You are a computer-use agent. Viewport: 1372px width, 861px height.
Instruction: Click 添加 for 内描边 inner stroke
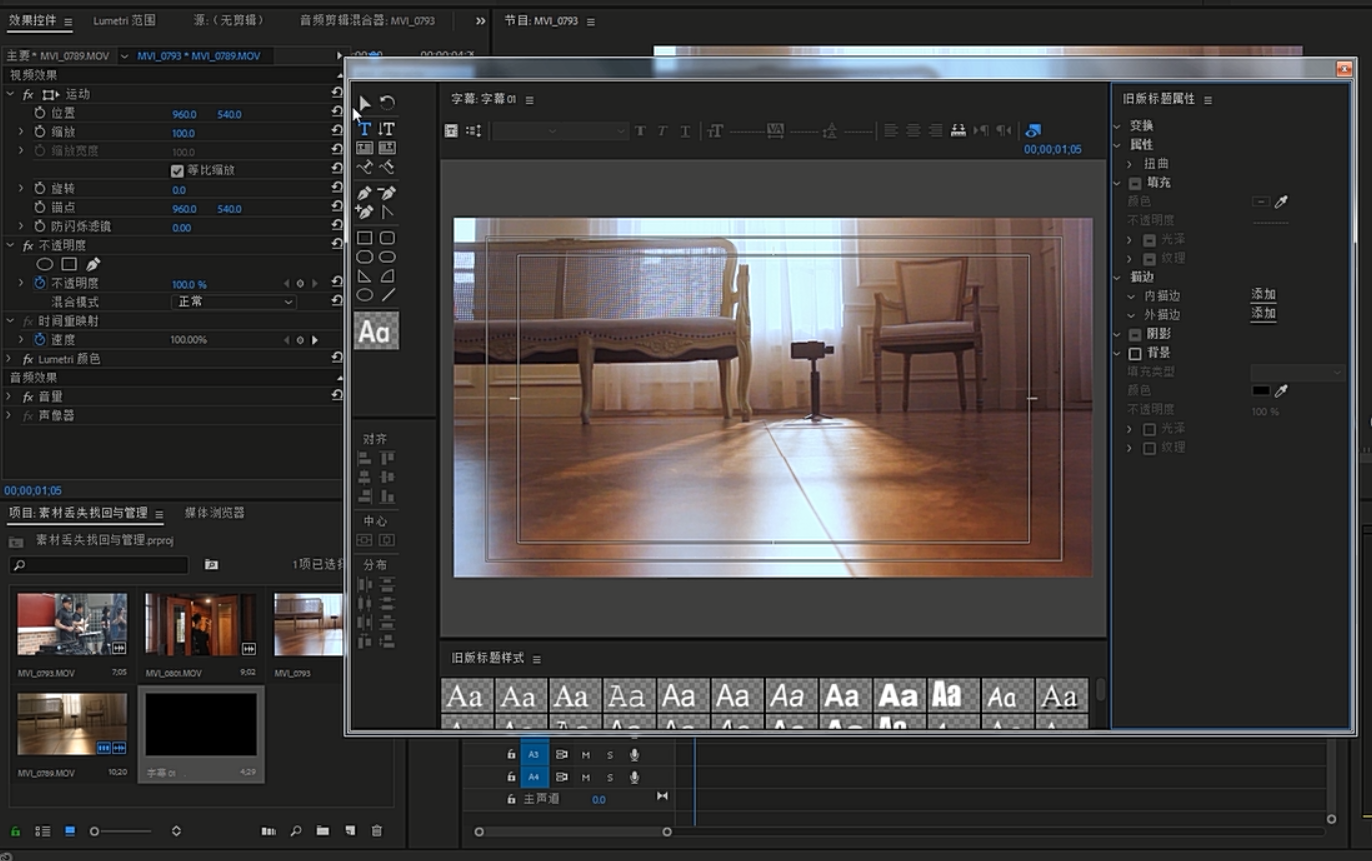[x=1263, y=295]
